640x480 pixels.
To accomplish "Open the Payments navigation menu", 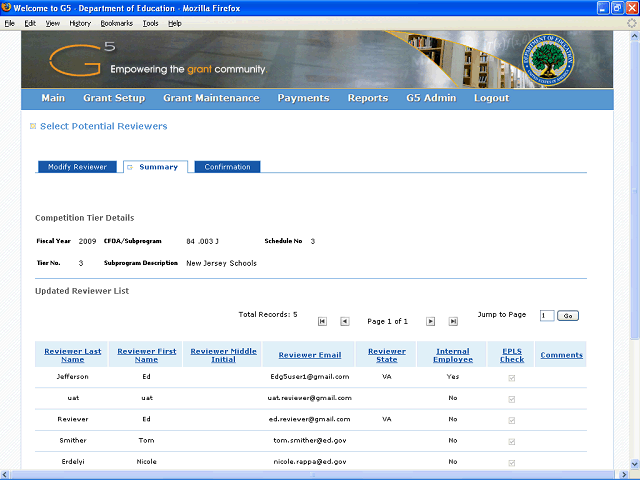I will [x=303, y=98].
